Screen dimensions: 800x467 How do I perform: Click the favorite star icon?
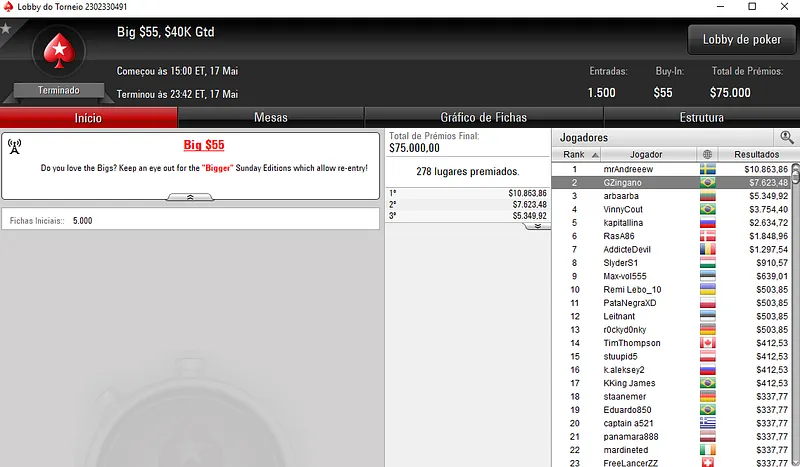(x=6, y=28)
